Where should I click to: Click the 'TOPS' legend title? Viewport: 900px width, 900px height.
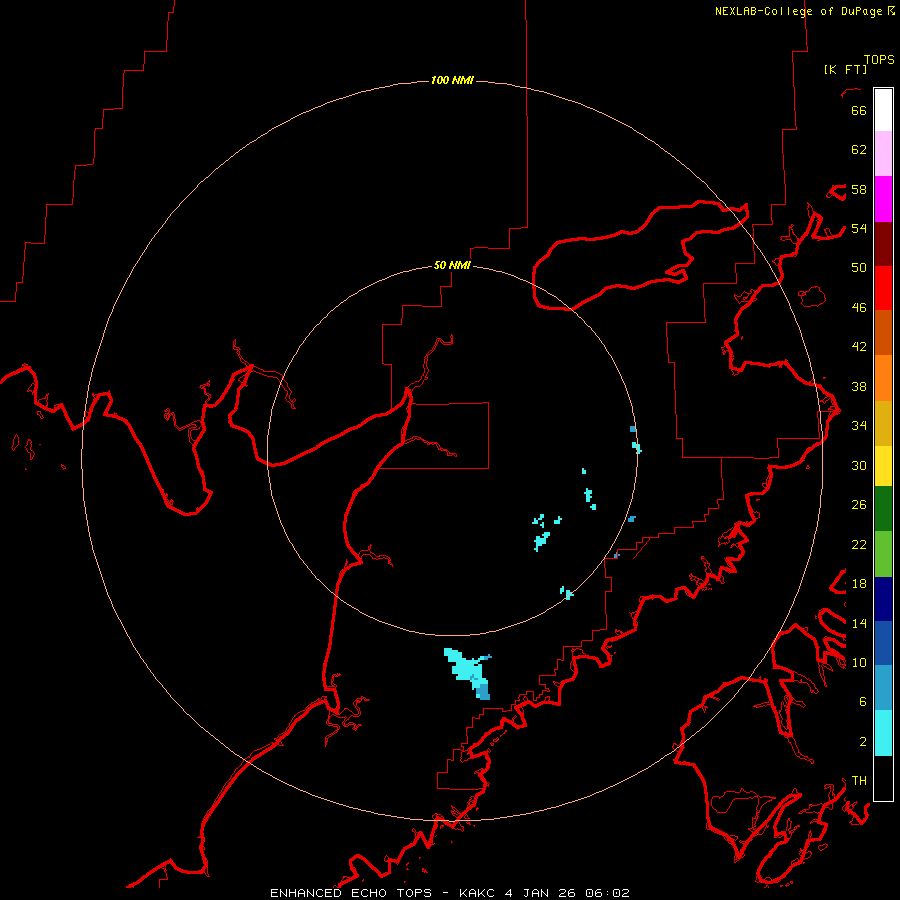pos(879,60)
